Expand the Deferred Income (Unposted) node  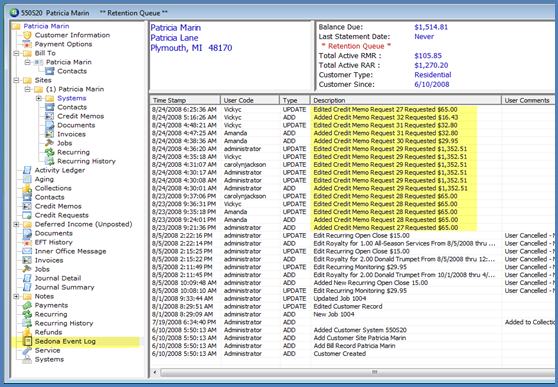(x=16, y=224)
